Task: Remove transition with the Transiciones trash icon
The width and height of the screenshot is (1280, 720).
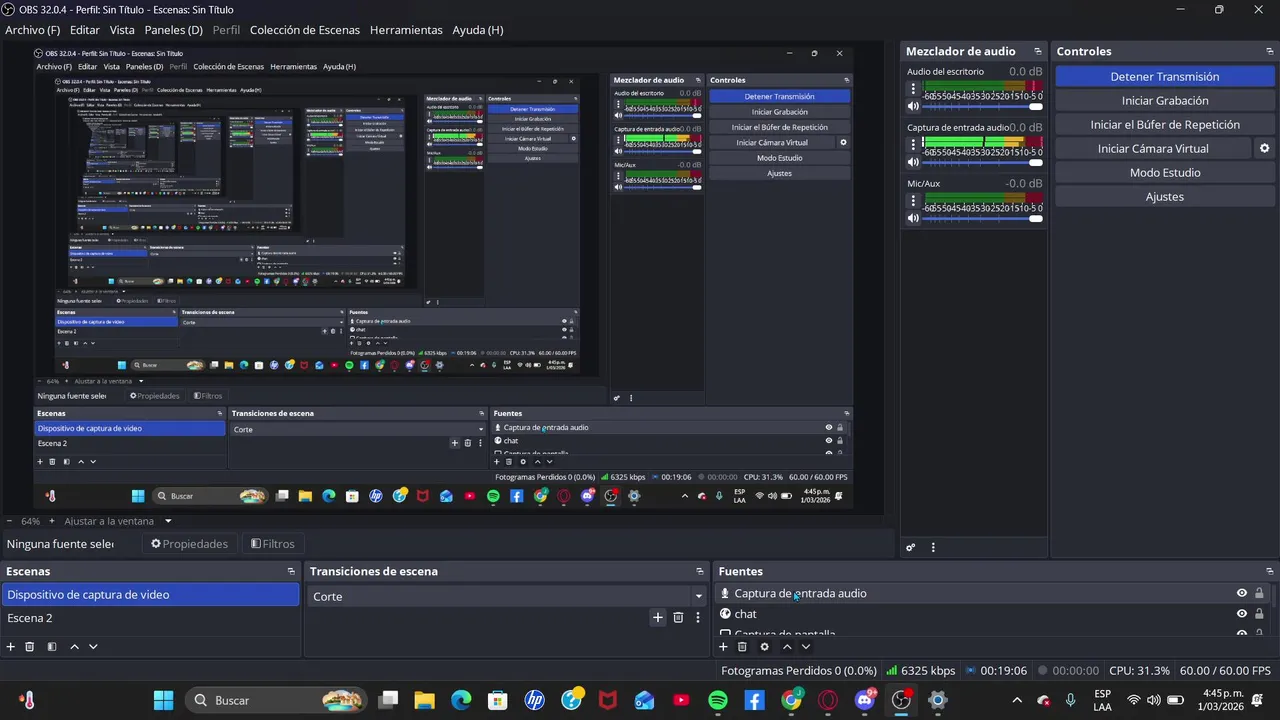Action: tap(678, 617)
